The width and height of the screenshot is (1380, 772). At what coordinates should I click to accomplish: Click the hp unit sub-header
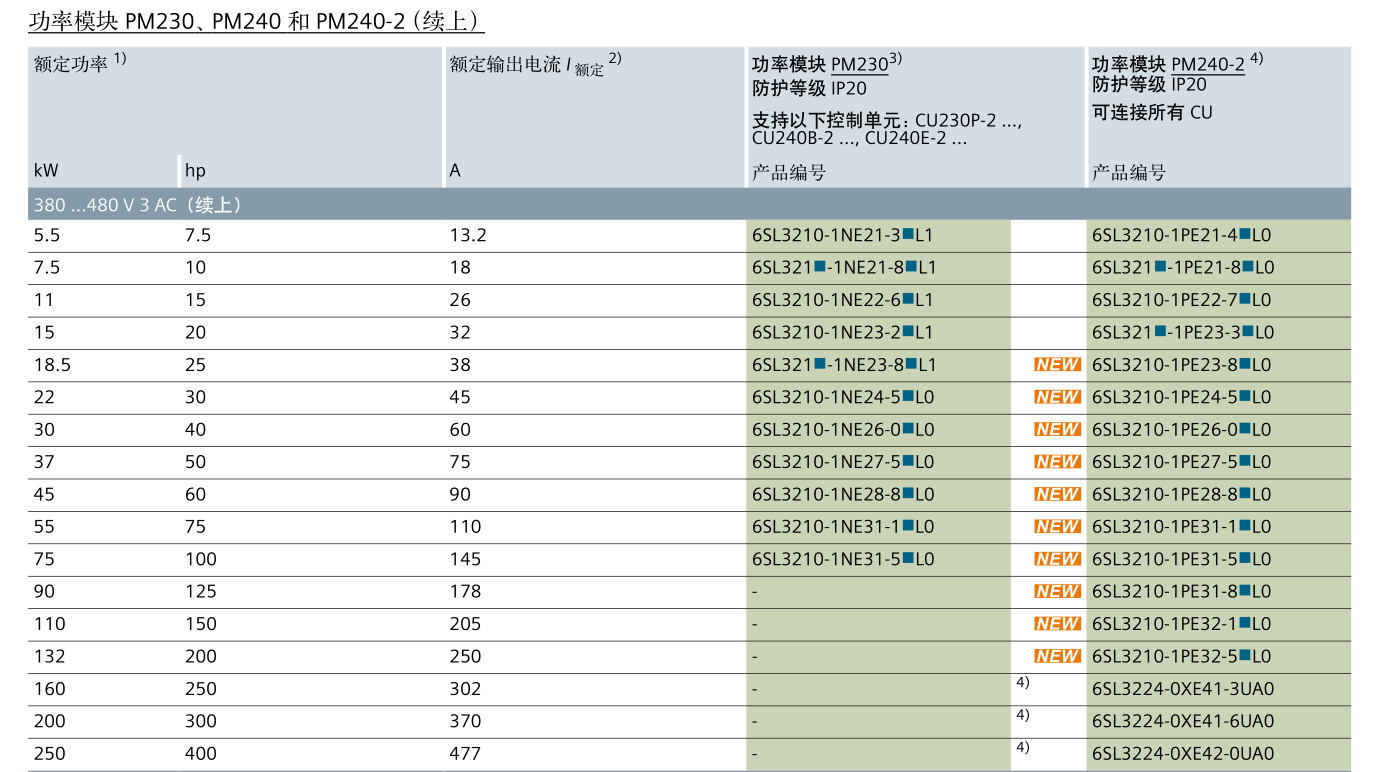(x=195, y=170)
